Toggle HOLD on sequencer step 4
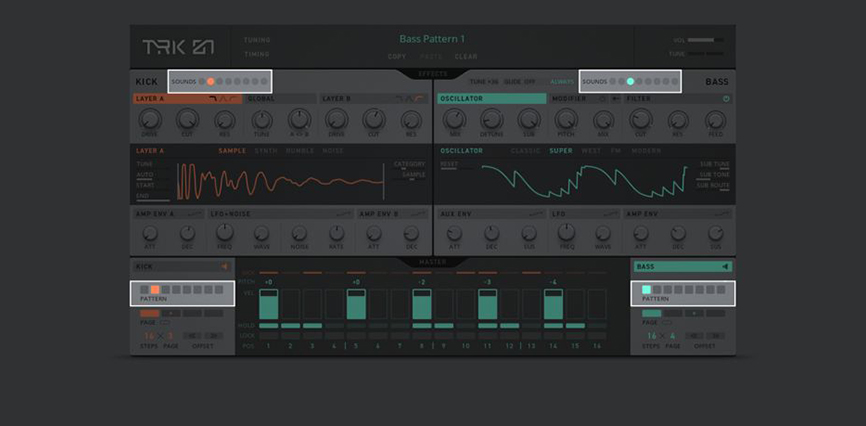Viewport: 866px width, 426px height. tap(334, 325)
